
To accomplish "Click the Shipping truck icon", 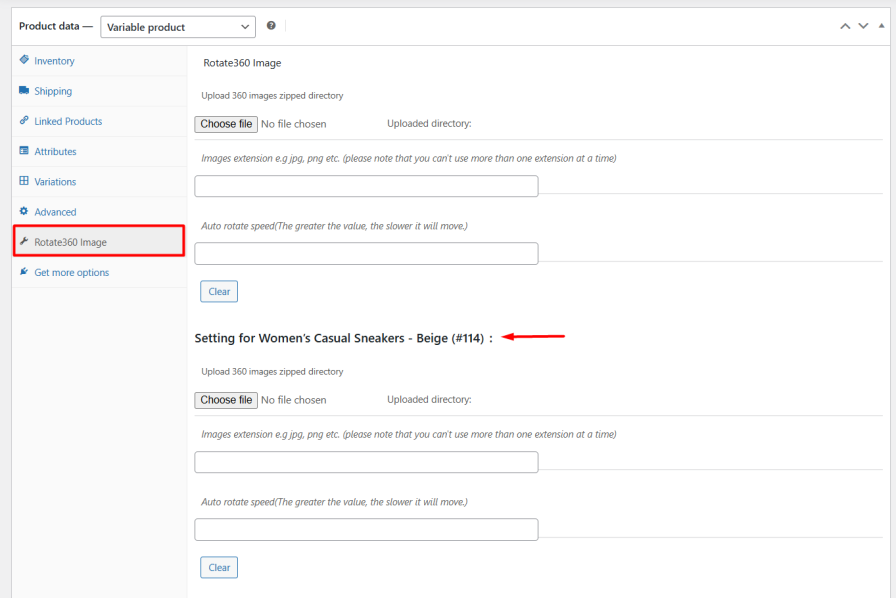I will click(24, 90).
